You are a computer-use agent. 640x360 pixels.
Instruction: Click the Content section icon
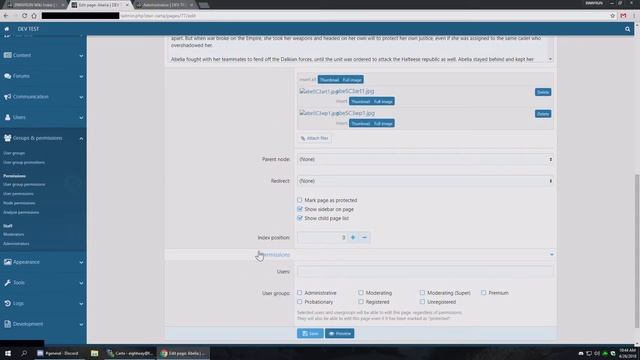click(x=7, y=55)
